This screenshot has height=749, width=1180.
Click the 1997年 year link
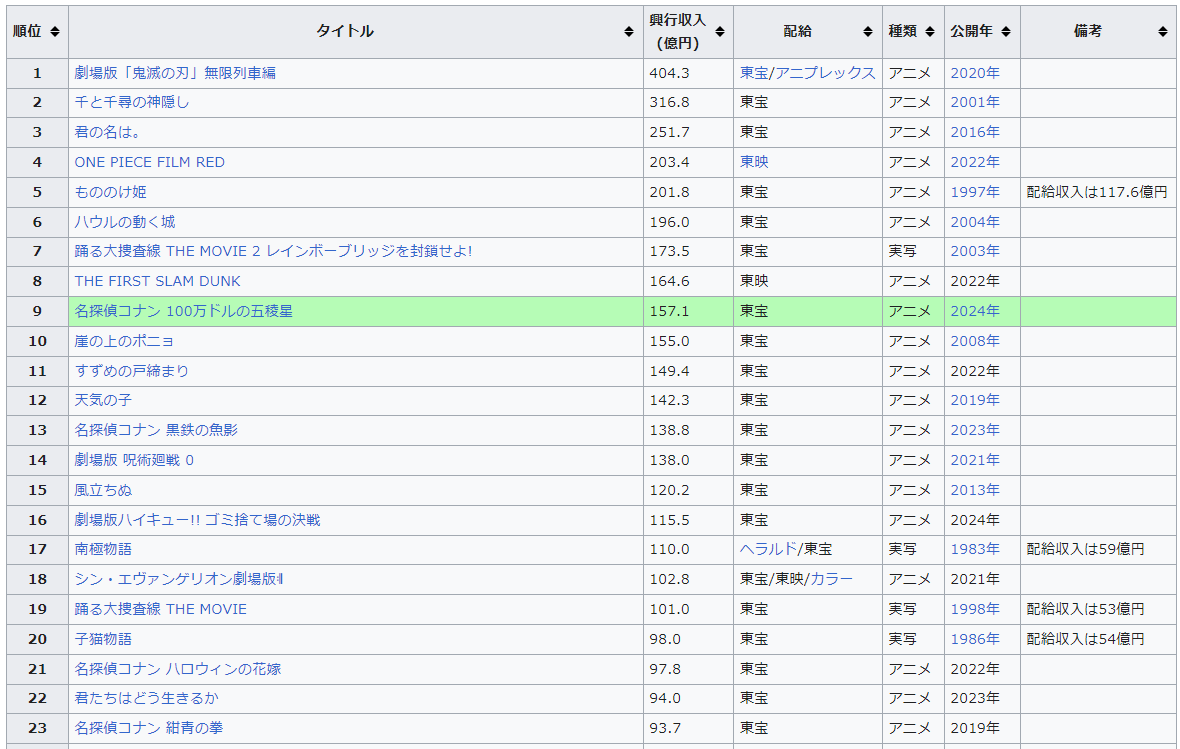[x=974, y=192]
